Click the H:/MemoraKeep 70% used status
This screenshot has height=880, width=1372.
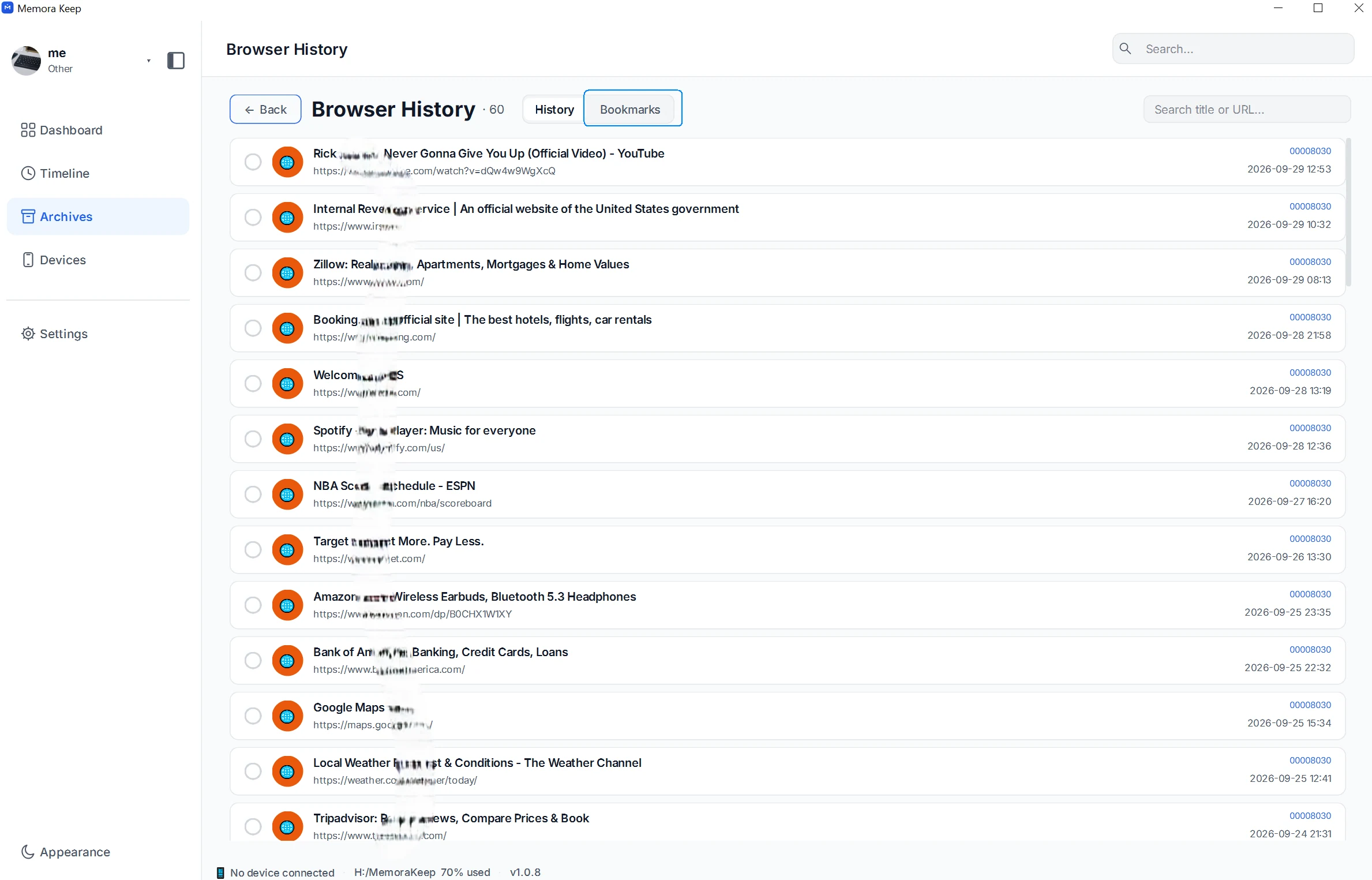422,872
